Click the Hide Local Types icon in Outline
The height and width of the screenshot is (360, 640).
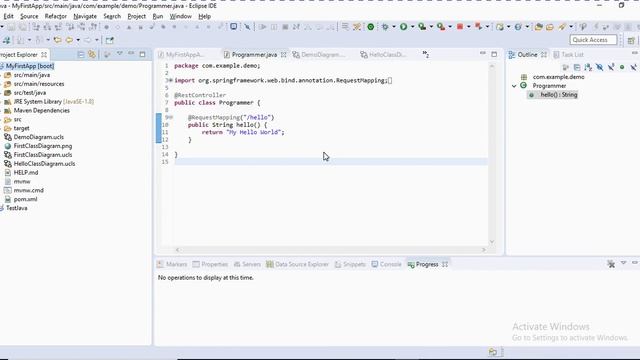[633, 67]
